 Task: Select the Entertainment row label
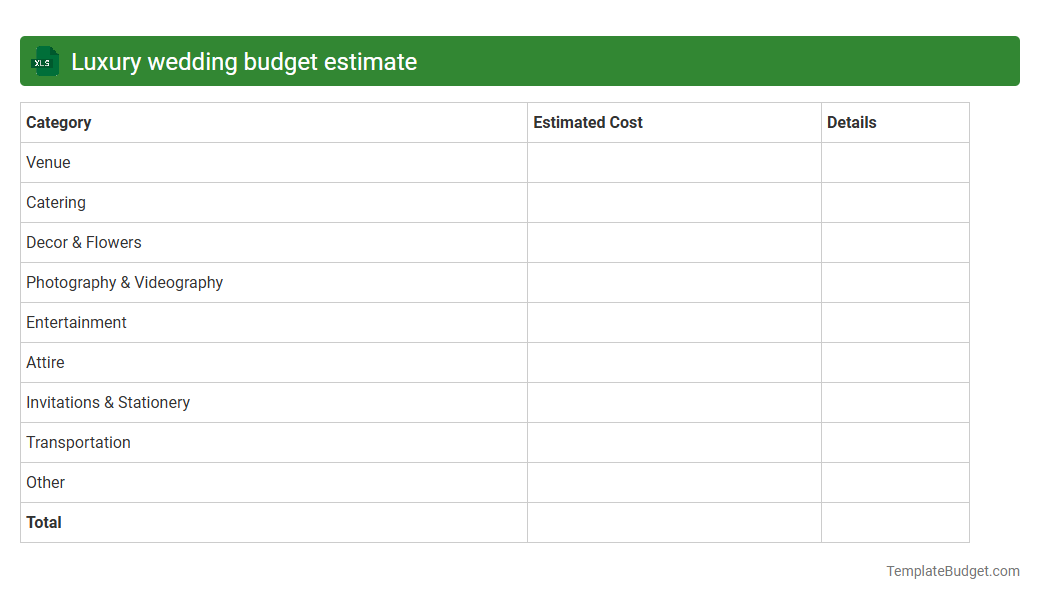(x=76, y=322)
